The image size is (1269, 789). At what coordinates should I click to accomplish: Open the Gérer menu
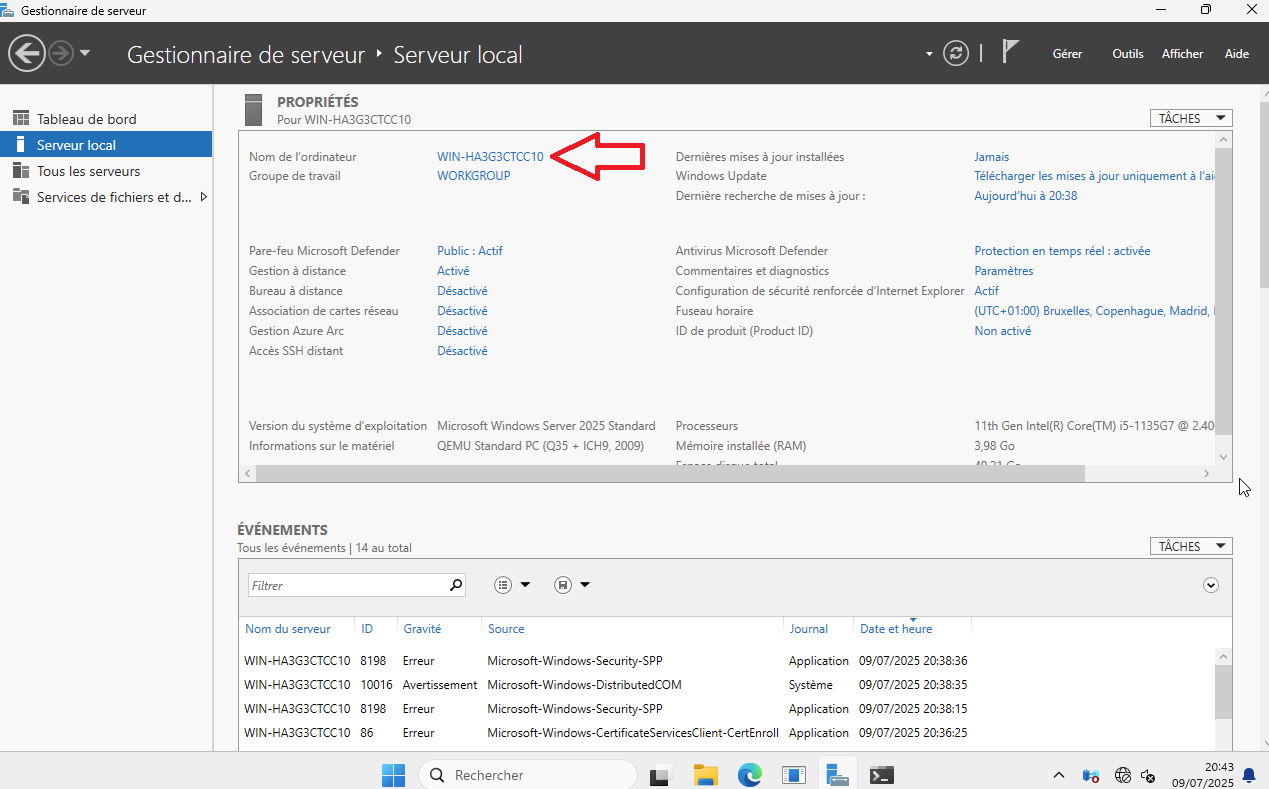click(1067, 54)
